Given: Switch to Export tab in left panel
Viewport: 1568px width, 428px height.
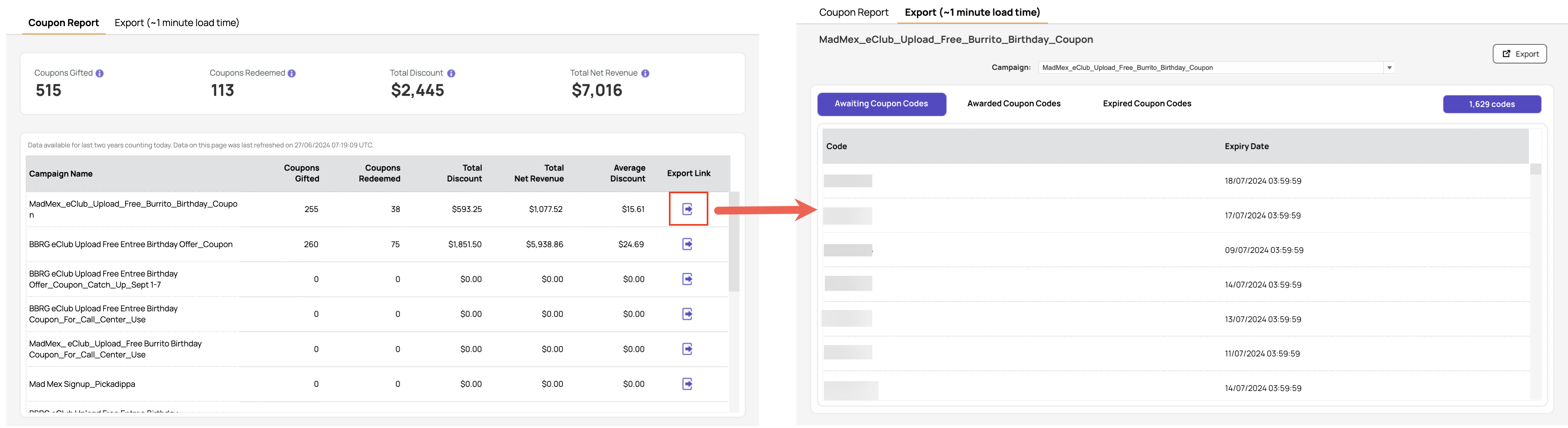Looking at the screenshot, I should pyautogui.click(x=177, y=23).
